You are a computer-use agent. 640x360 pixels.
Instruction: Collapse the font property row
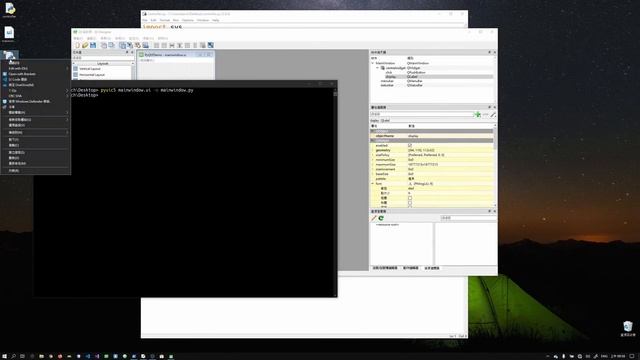pyautogui.click(x=373, y=184)
